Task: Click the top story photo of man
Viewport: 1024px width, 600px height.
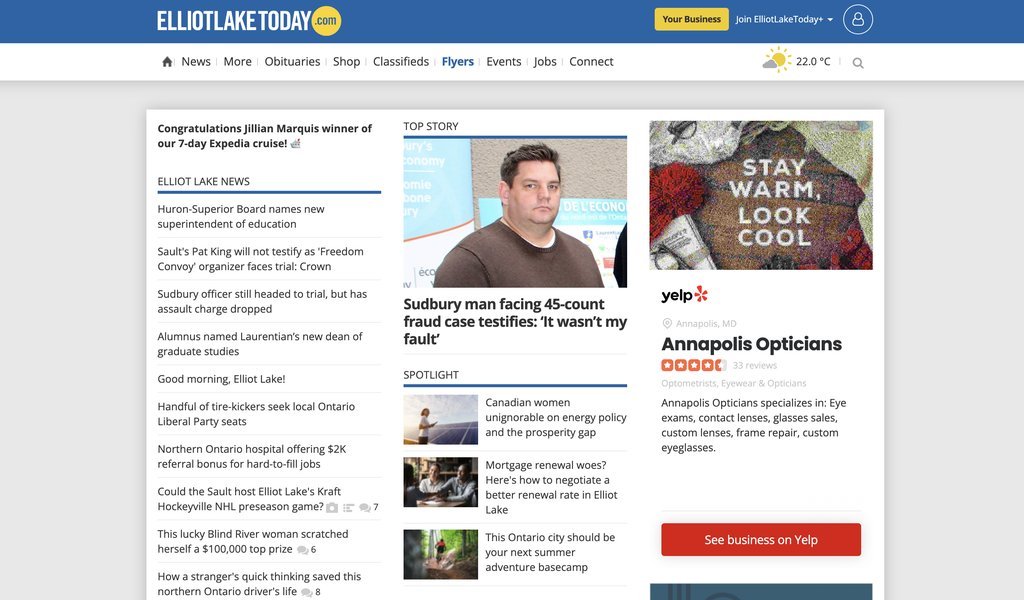Action: (515, 213)
